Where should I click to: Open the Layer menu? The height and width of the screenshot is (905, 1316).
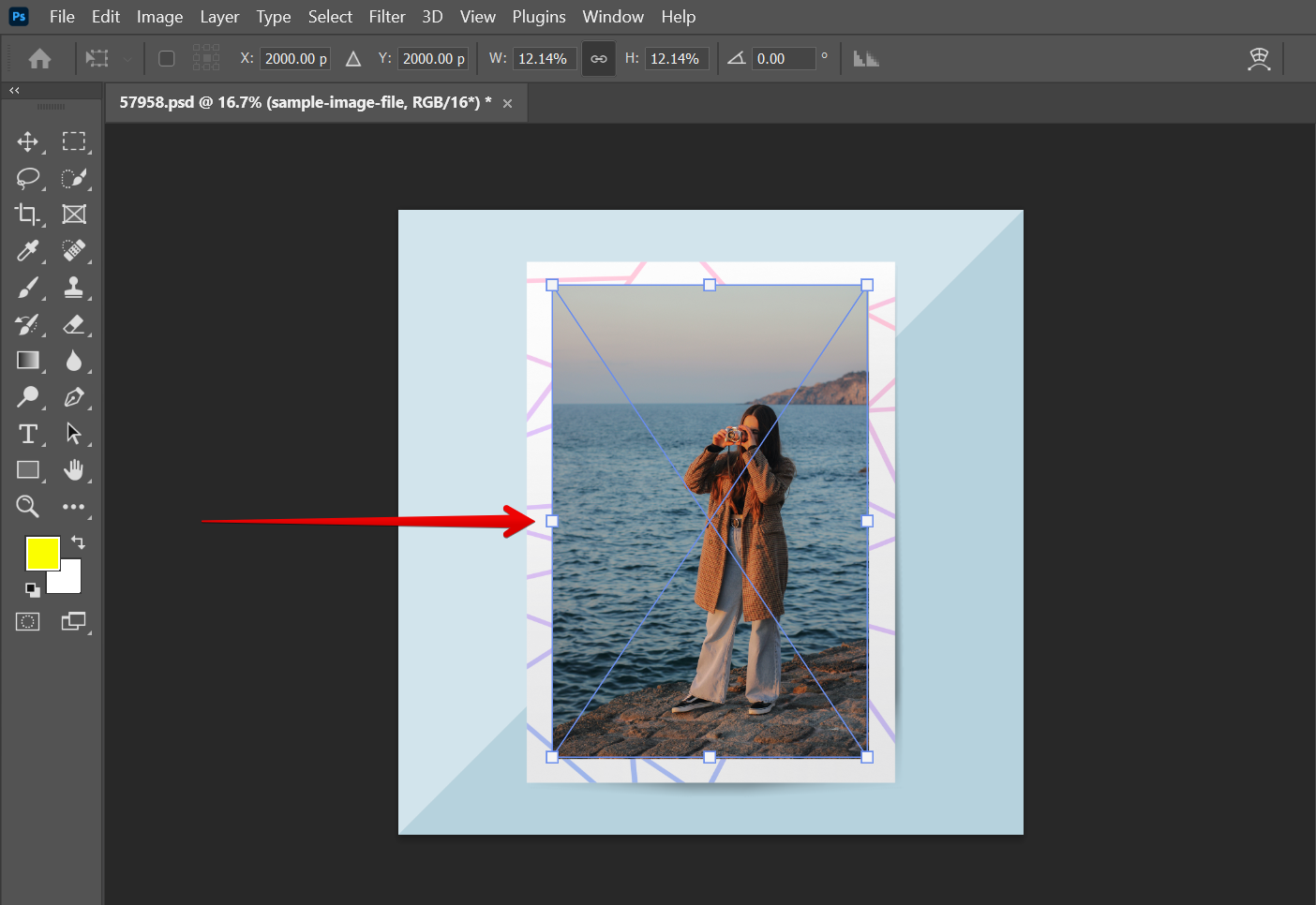219,17
